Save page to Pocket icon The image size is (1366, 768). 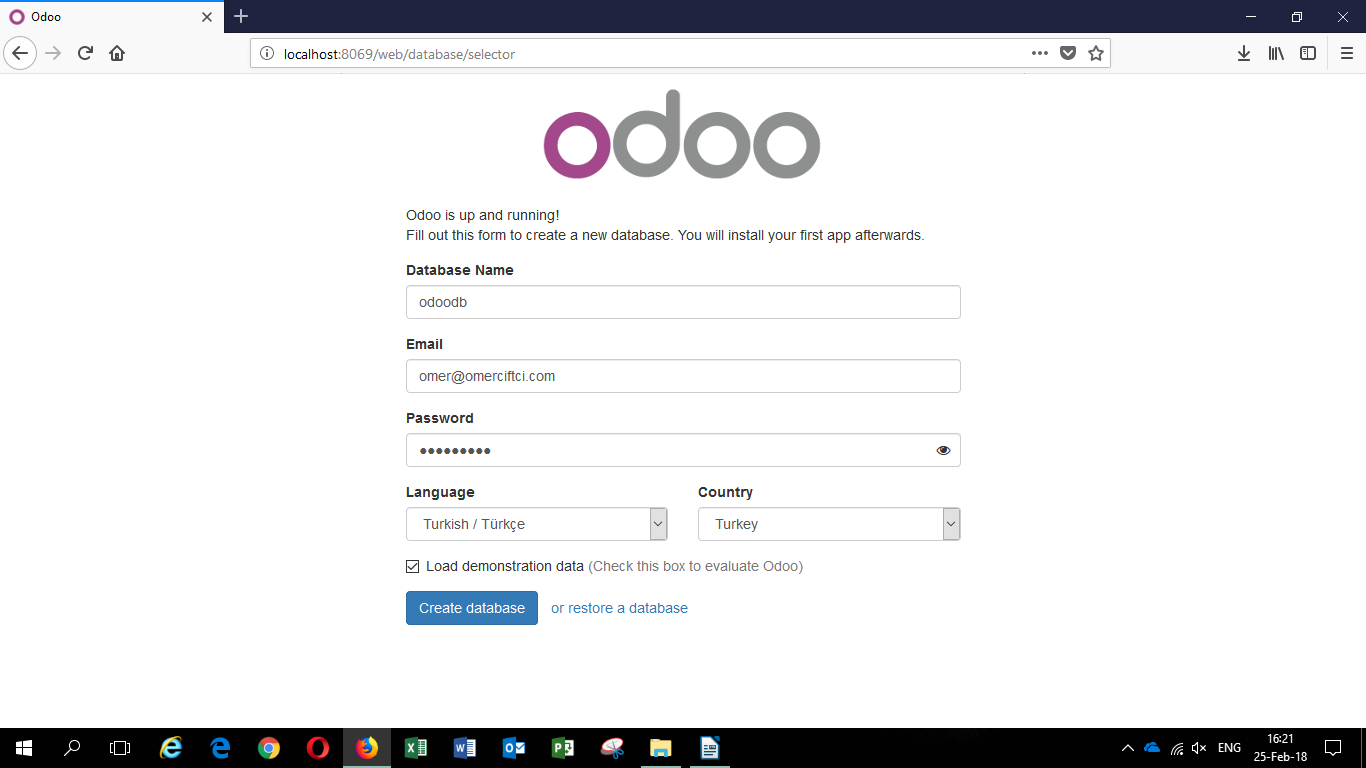coord(1068,54)
